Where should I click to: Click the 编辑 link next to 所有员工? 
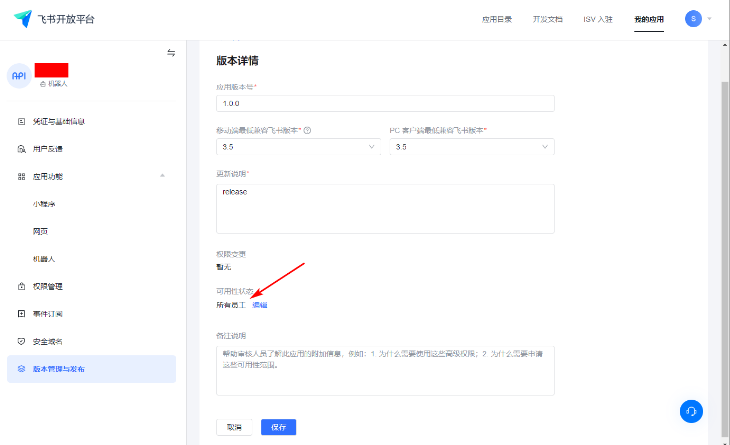tap(260, 305)
